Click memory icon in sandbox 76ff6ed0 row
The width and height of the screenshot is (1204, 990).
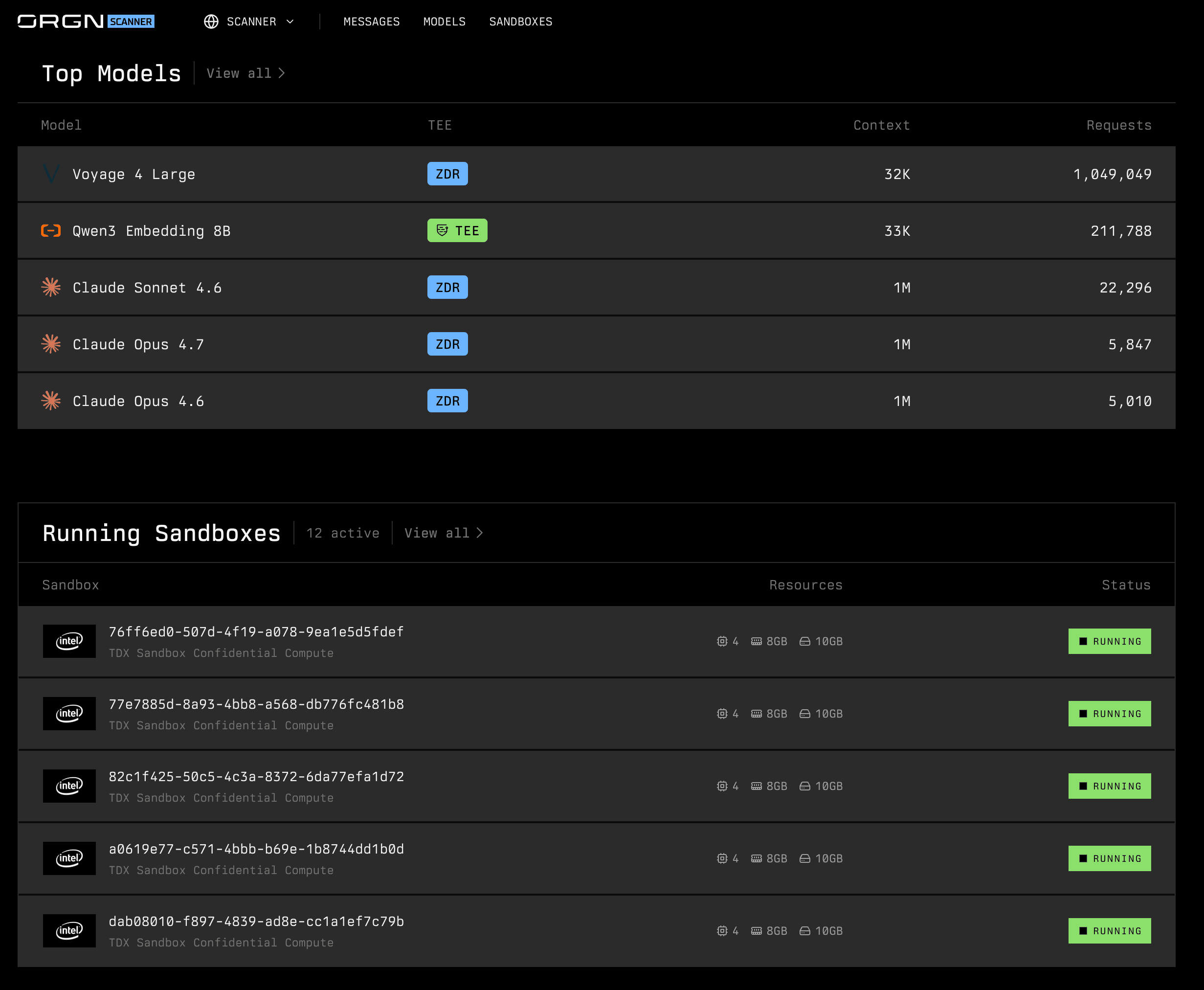point(757,642)
